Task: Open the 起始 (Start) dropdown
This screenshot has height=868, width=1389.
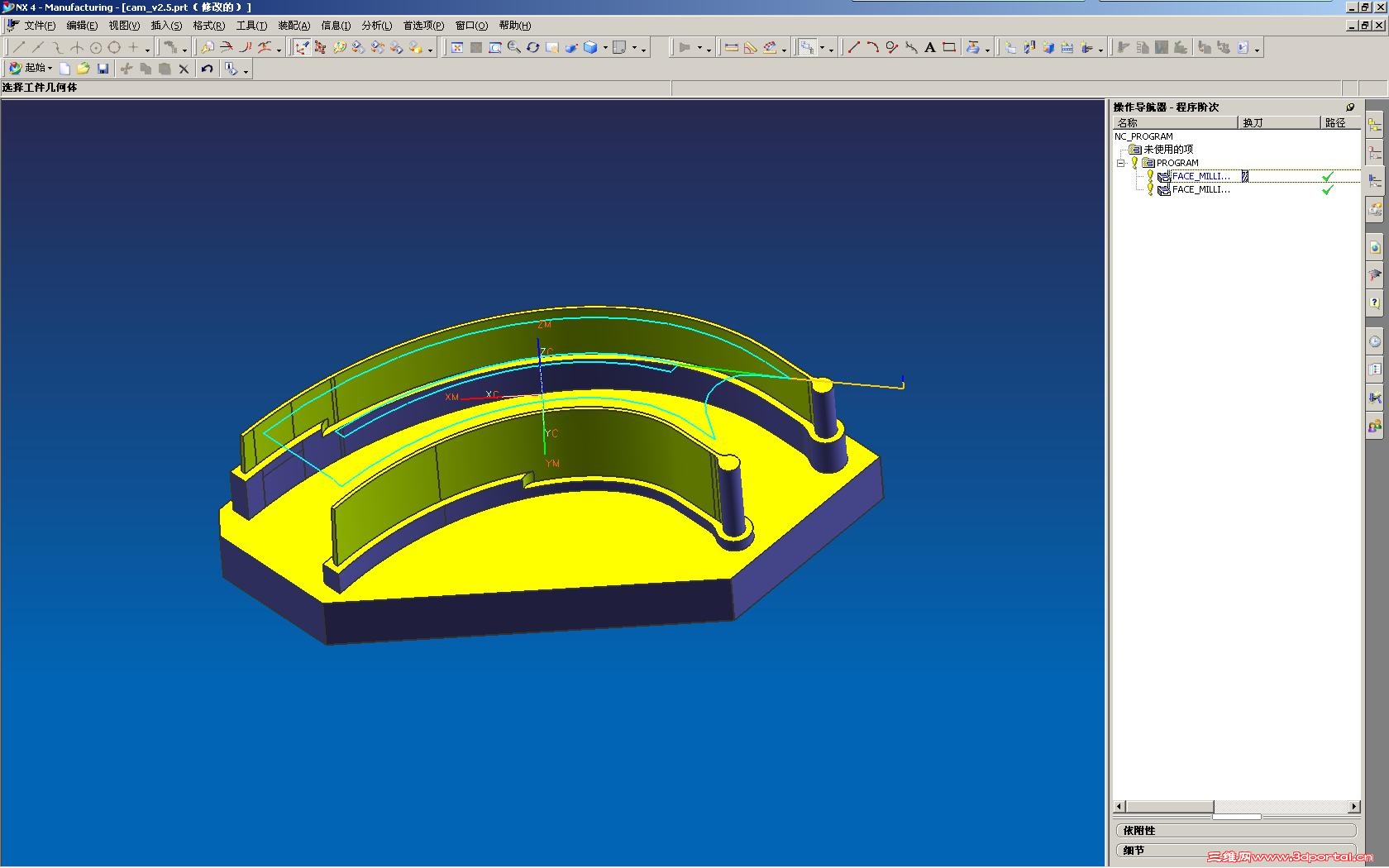Action: (31, 69)
